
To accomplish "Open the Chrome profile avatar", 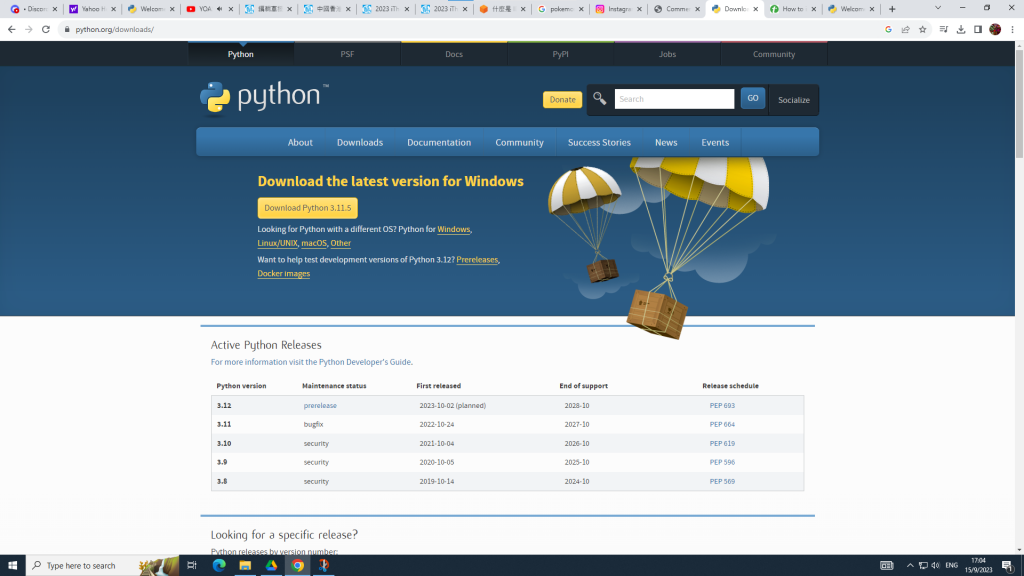I will 995,29.
